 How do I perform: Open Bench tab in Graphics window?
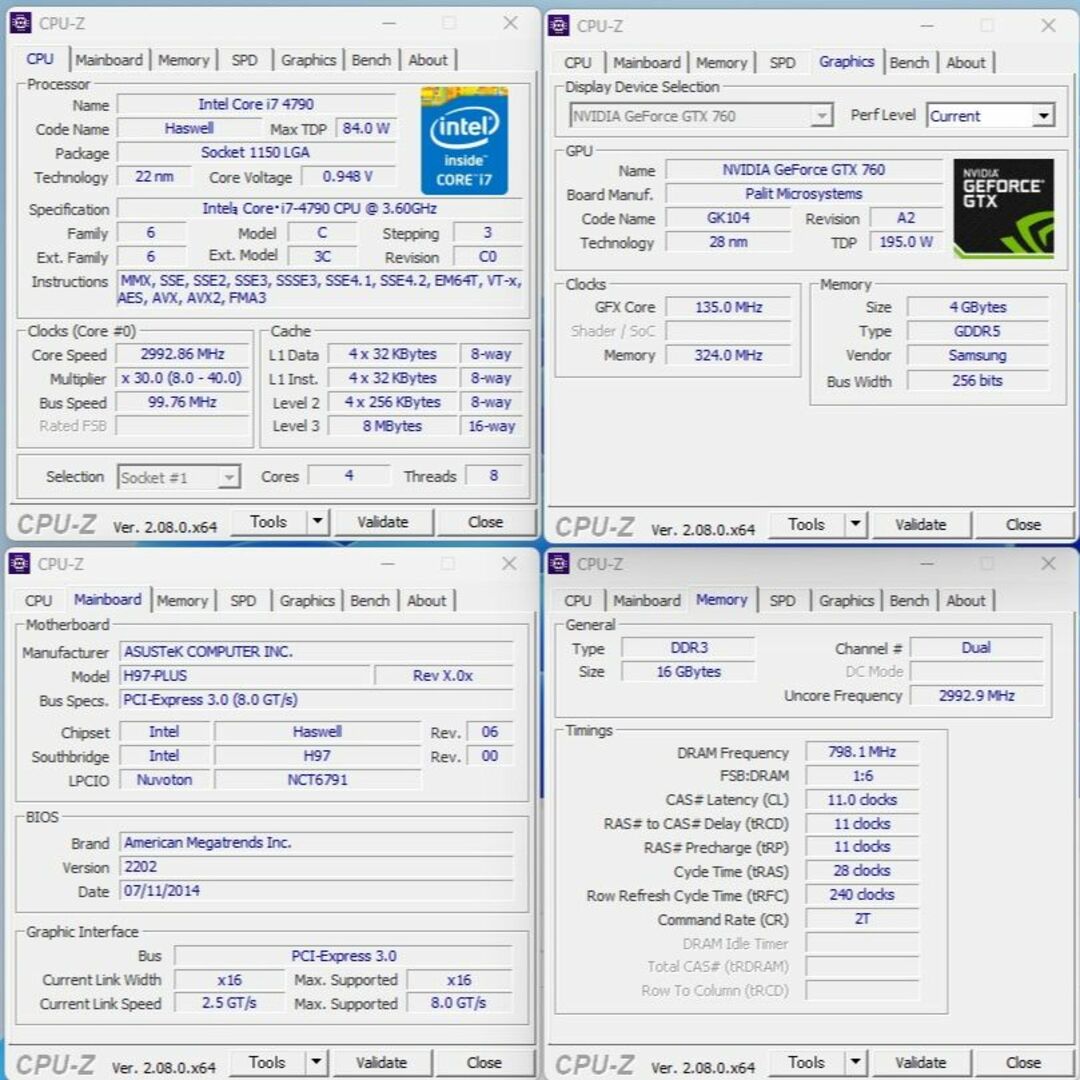909,63
